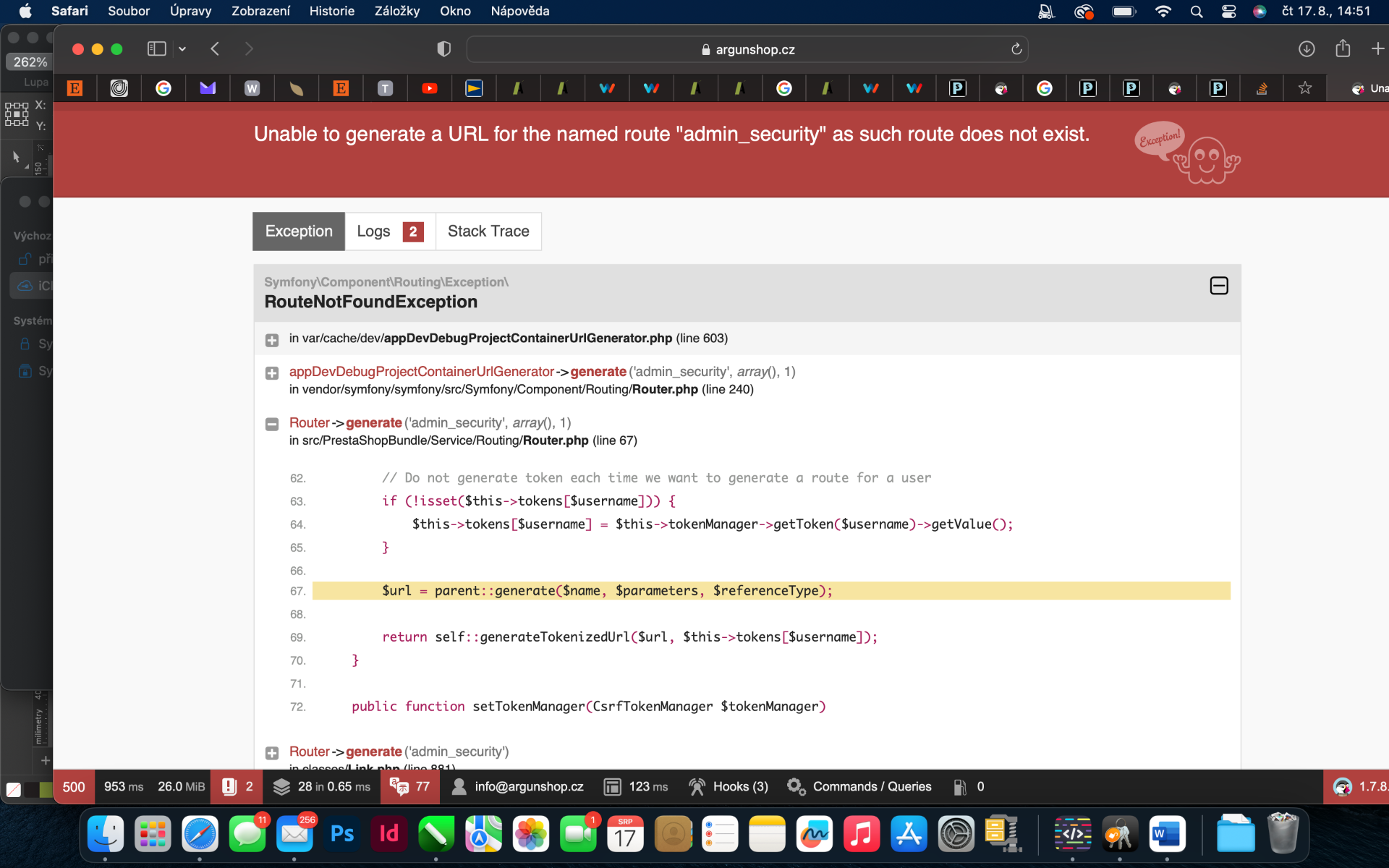This screenshot has height=868, width=1389.
Task: Click the Safari sidebar toggle icon
Action: point(156,48)
